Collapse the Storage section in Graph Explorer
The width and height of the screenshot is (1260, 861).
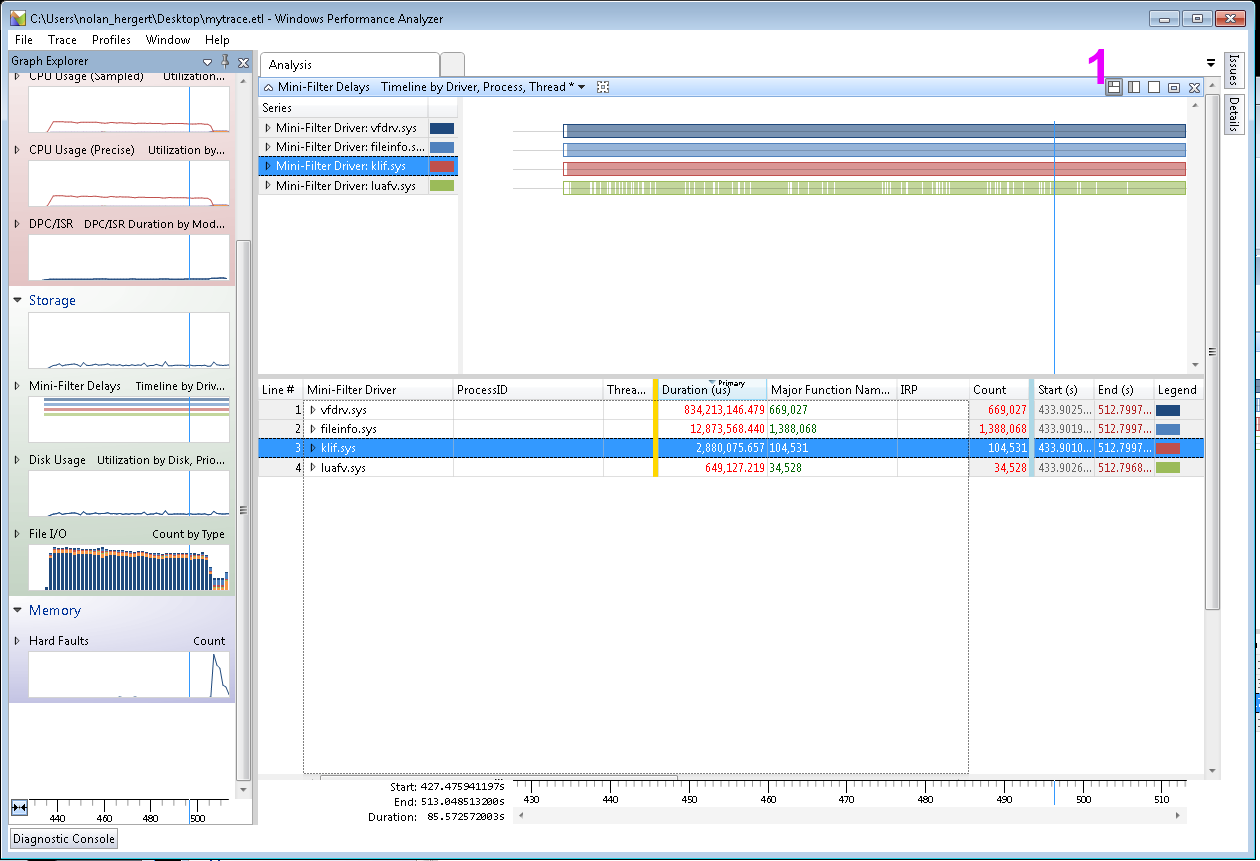point(17,300)
